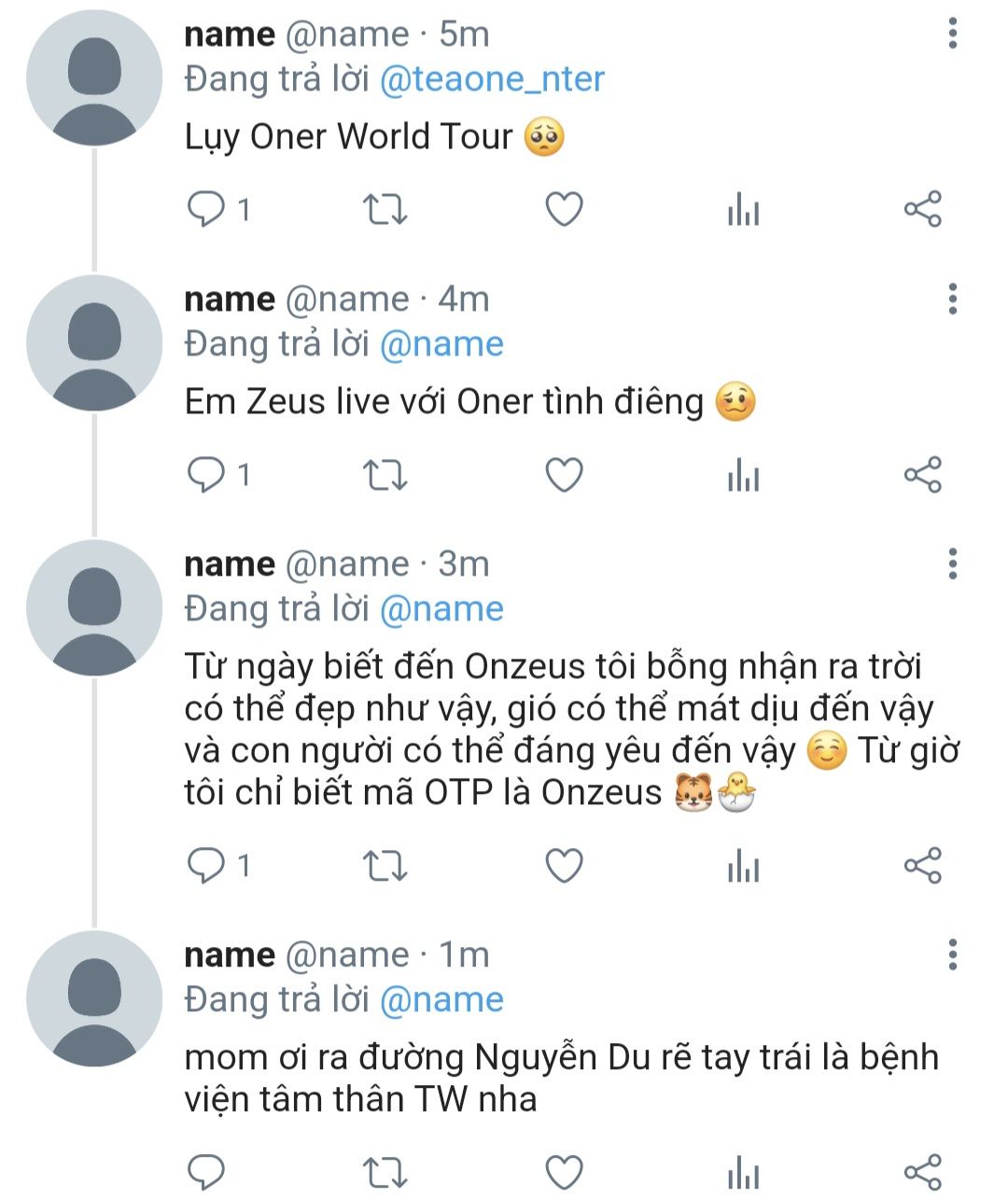Image resolution: width=1008 pixels, height=1198 pixels.
Task: Click the @name mention in the 1m reply
Action: 441,999
